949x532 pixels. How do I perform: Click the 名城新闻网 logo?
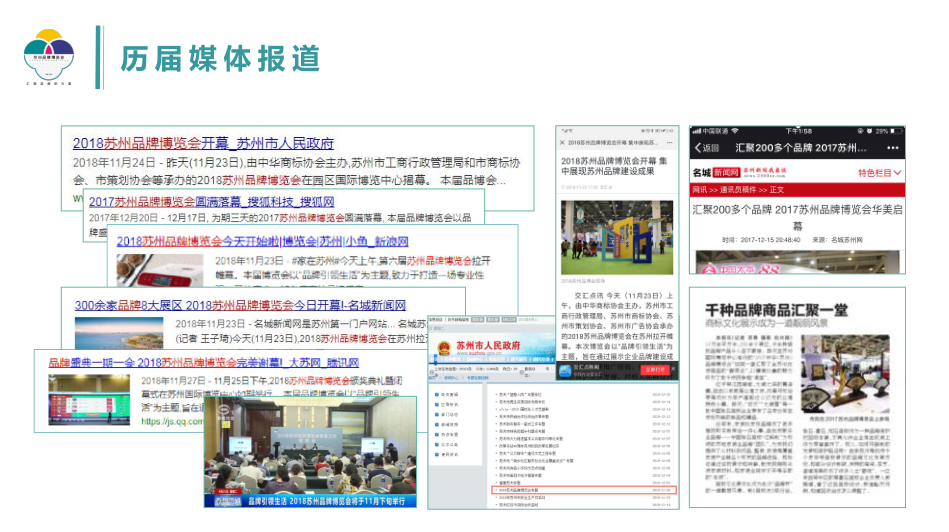tap(716, 172)
